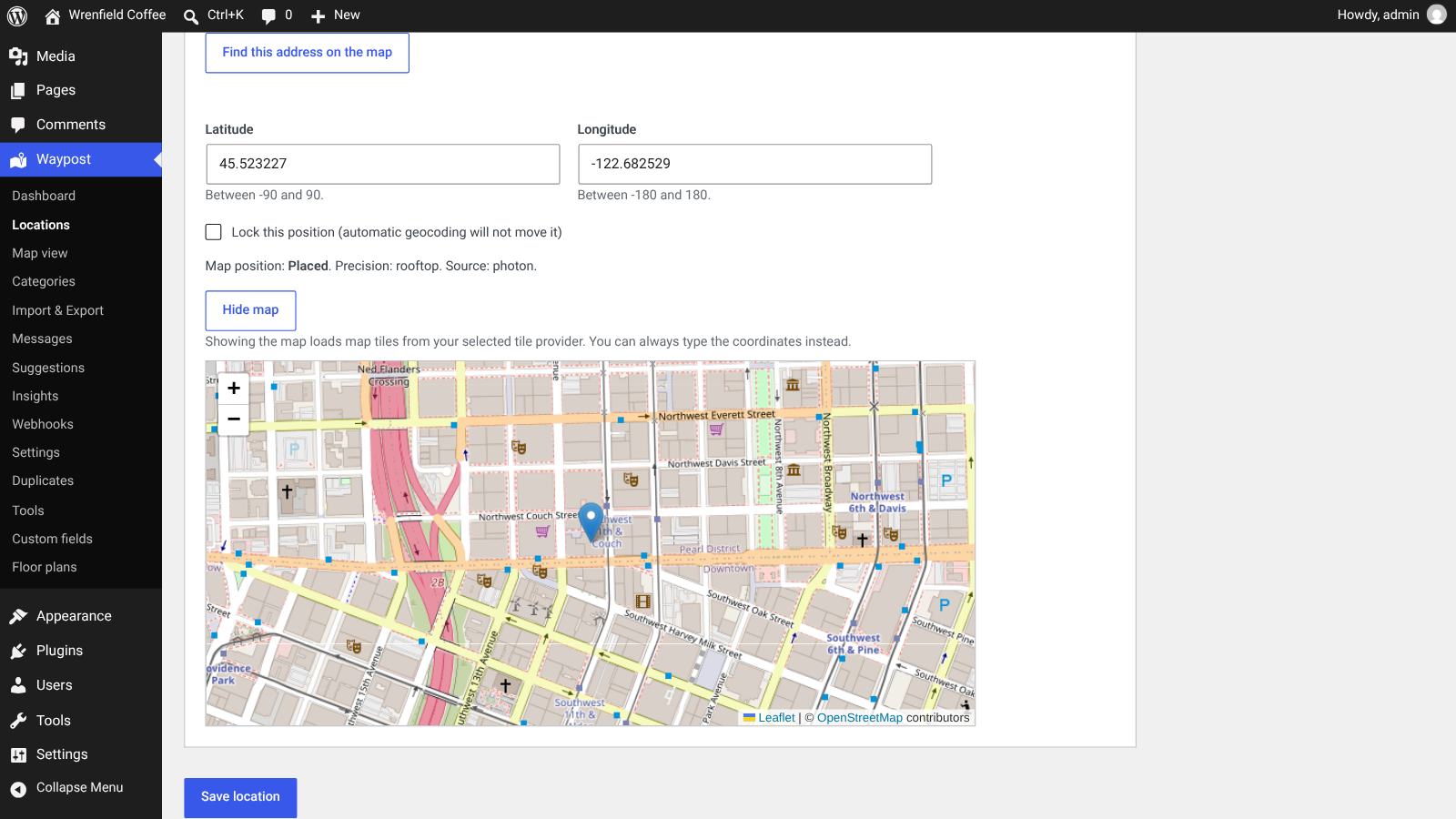The width and height of the screenshot is (1456, 819).
Task: Enable Lock this position checkbox
Action: point(214,232)
